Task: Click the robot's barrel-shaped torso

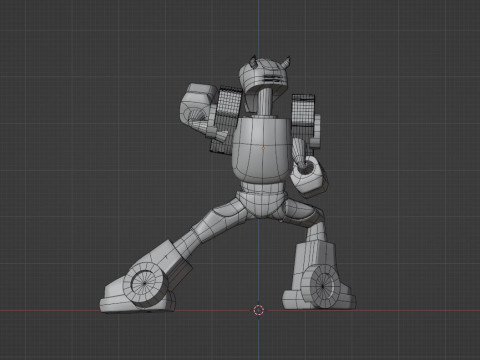Action: 261,150
